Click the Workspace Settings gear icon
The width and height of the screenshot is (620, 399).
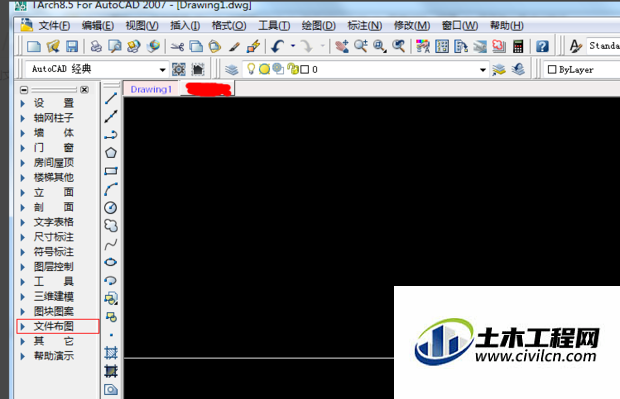point(179,70)
